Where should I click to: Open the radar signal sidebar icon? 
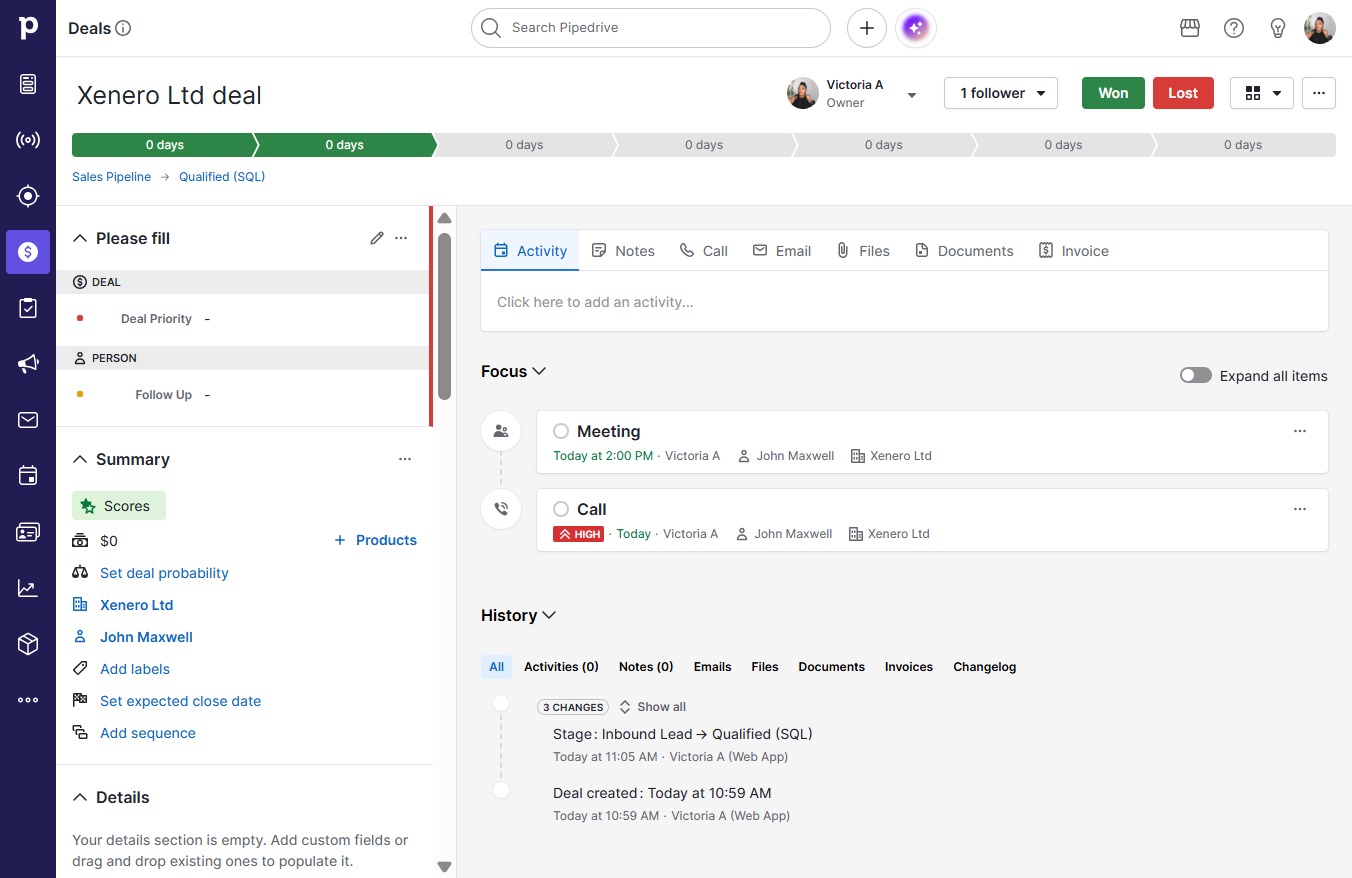click(28, 140)
